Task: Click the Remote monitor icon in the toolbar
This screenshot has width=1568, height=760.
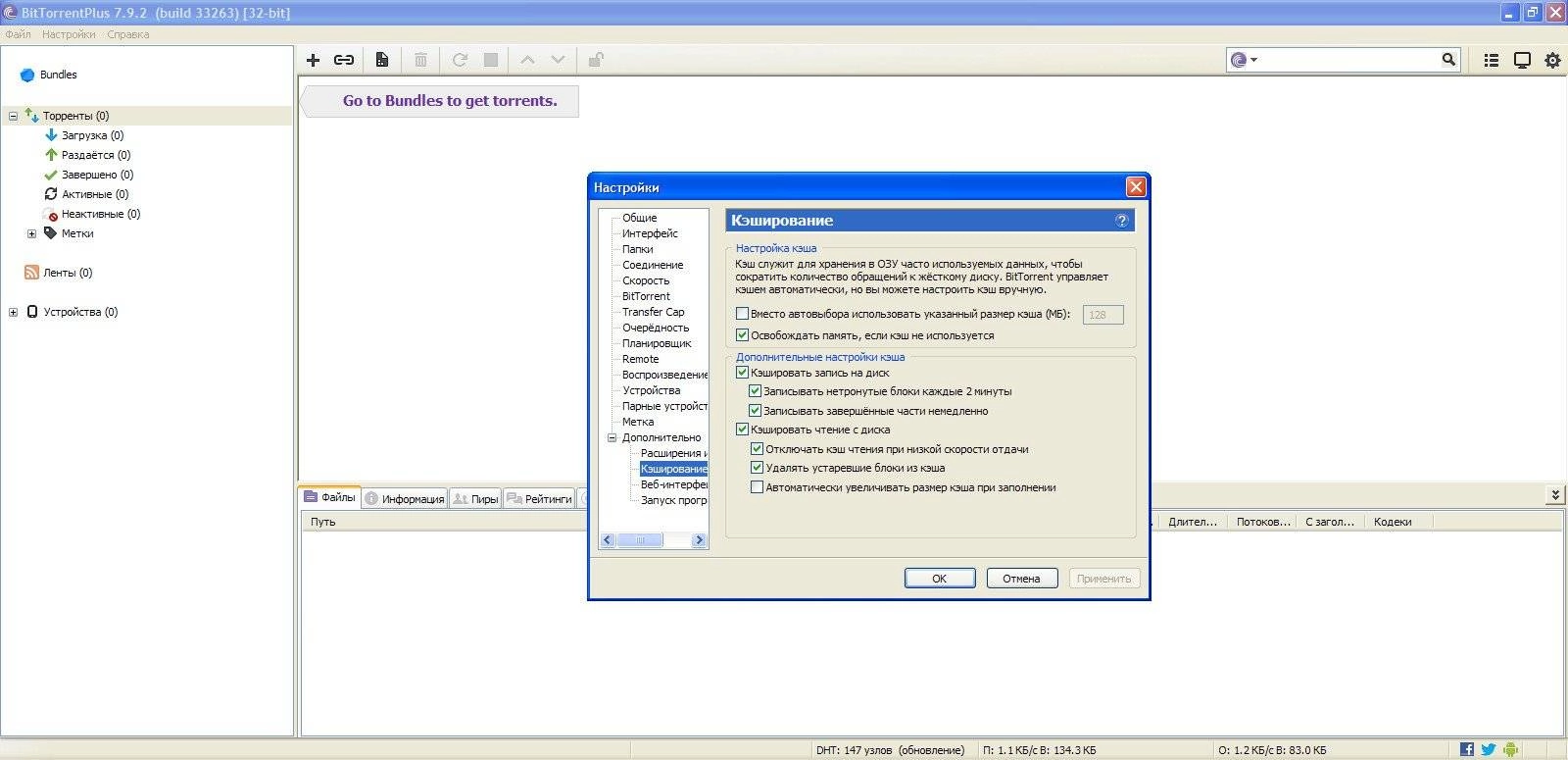Action: coord(1522,60)
